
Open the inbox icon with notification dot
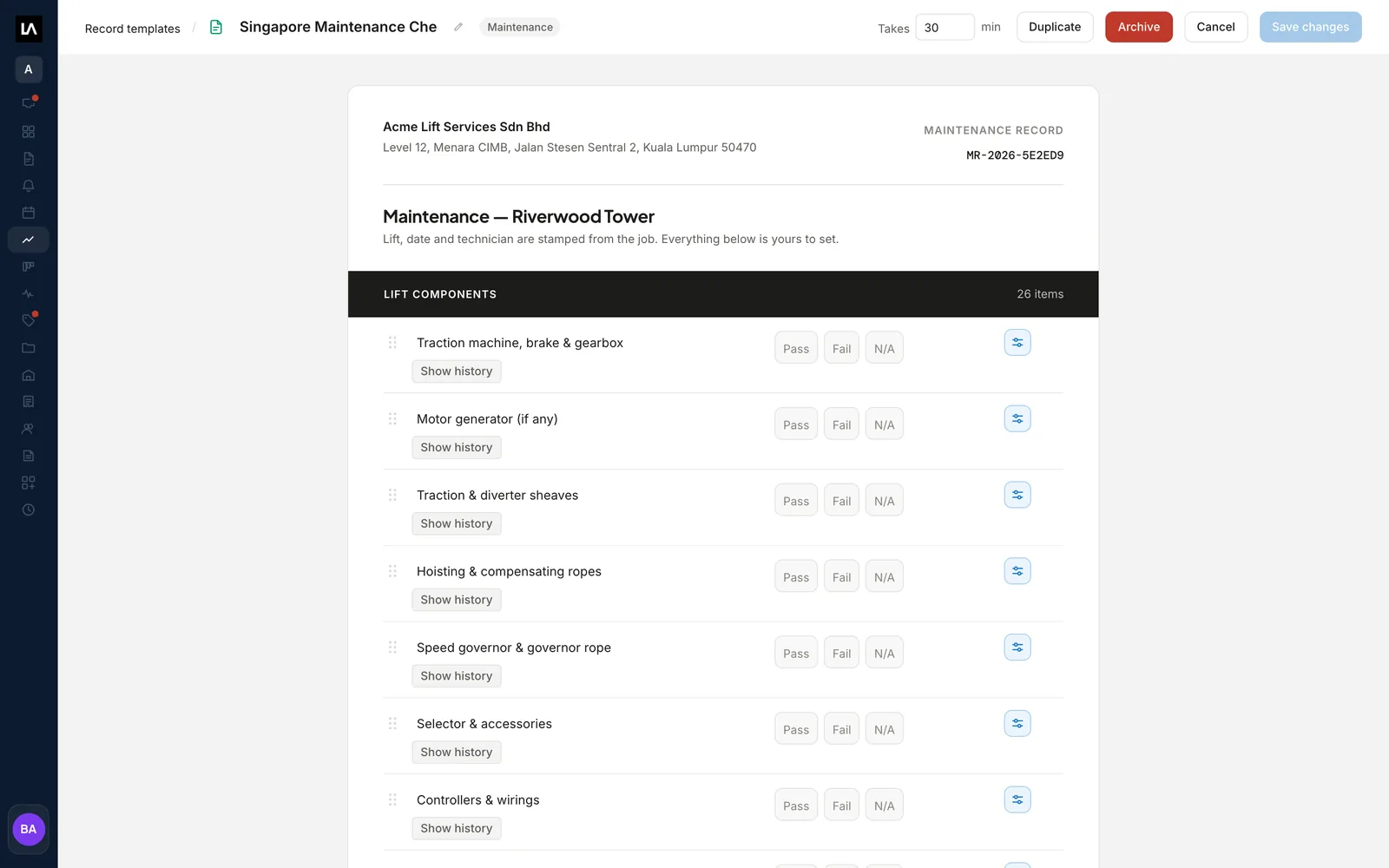click(29, 102)
